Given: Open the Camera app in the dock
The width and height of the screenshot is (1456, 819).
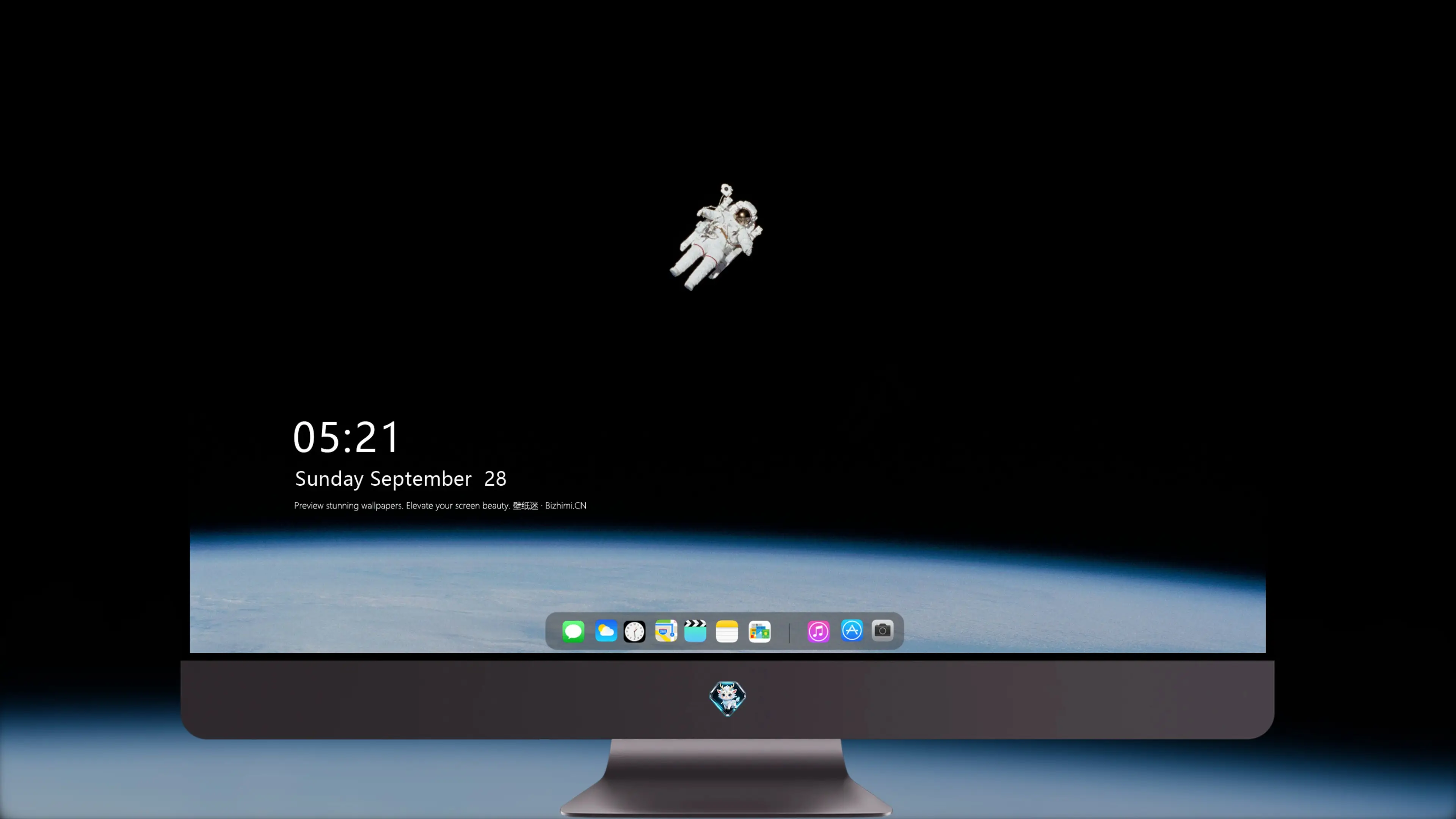Looking at the screenshot, I should pos(882,630).
